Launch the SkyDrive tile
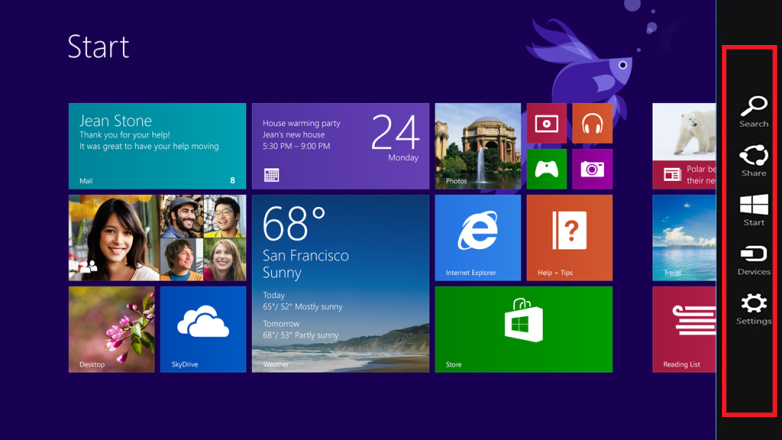The image size is (782, 440). pyautogui.click(x=203, y=329)
